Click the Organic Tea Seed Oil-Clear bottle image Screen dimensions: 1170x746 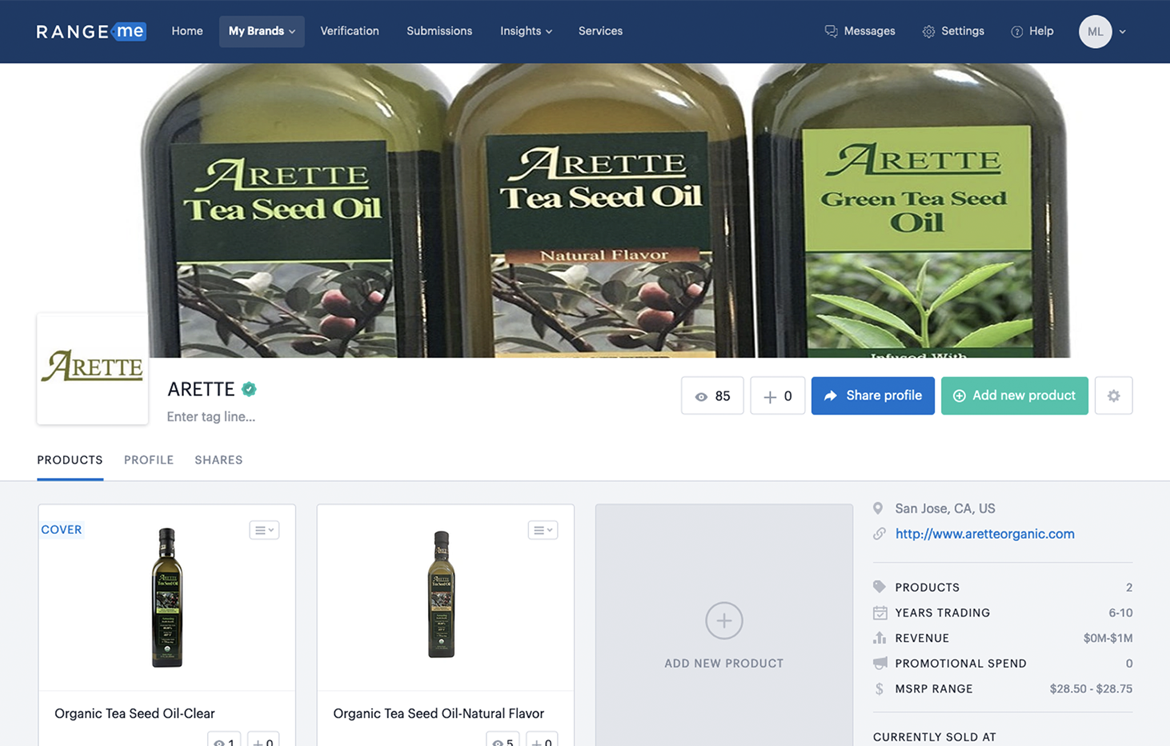(167, 598)
